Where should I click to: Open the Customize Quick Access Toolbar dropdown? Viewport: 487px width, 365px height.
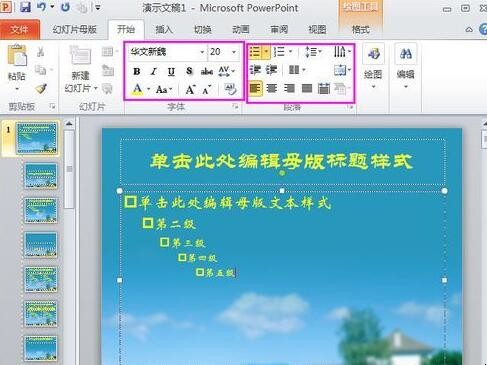[x=97, y=7]
